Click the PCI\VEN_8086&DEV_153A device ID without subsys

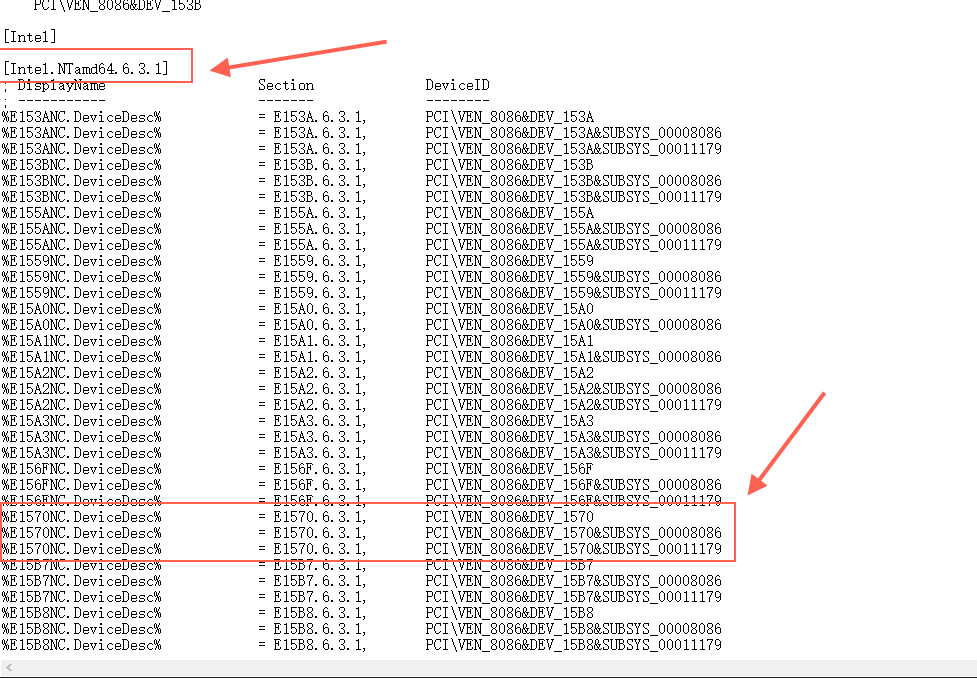(x=510, y=117)
